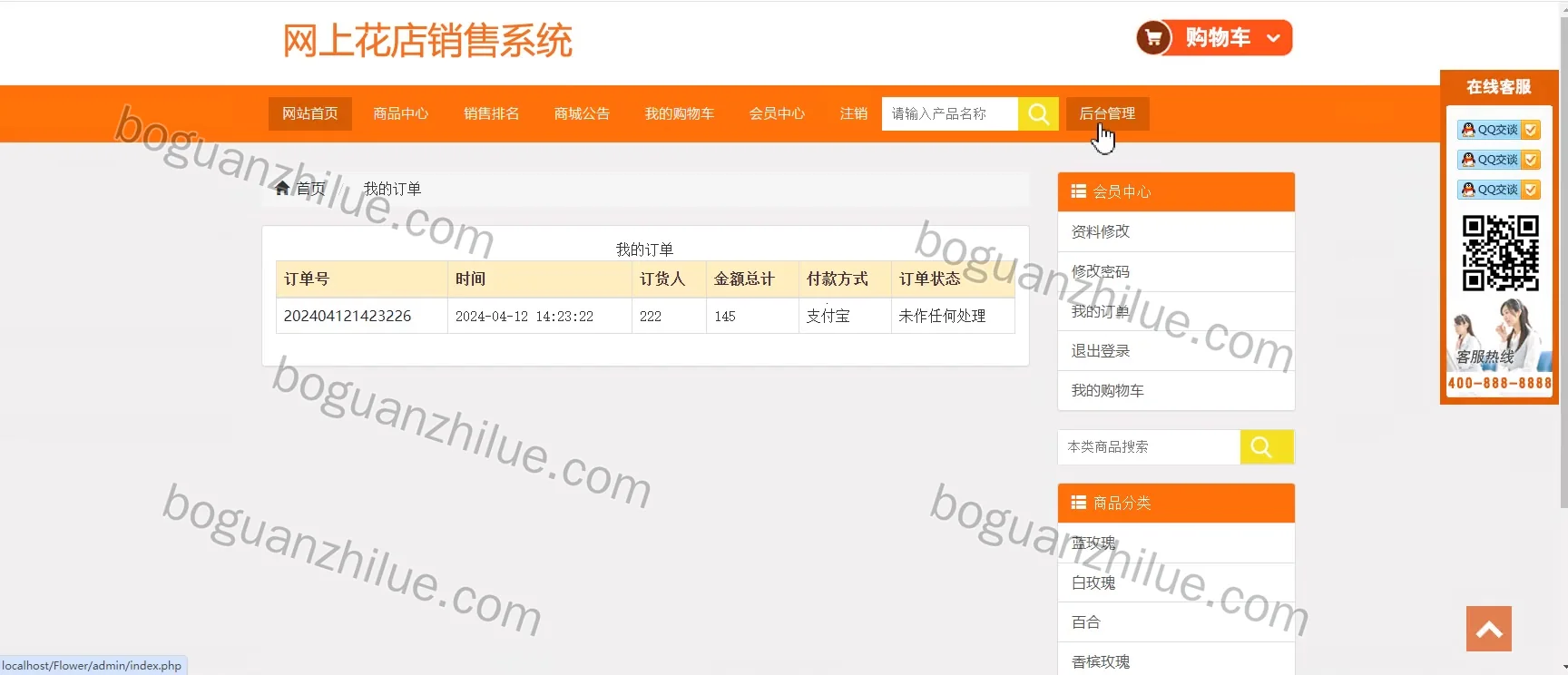1568x675 pixels.
Task: Click the 后台管理 button
Action: [1107, 113]
